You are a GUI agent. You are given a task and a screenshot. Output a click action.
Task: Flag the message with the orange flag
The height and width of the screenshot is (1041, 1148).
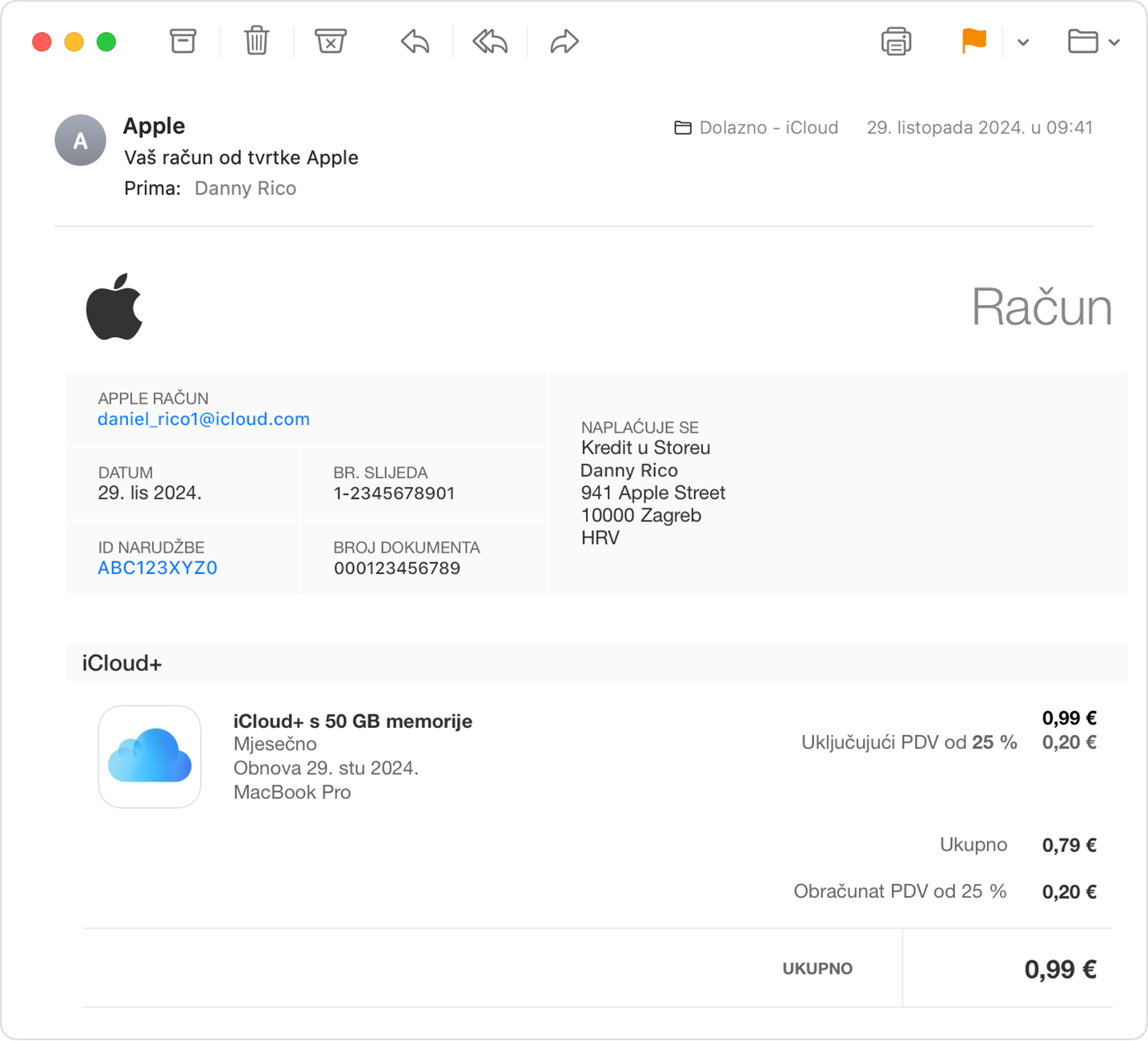(x=973, y=41)
